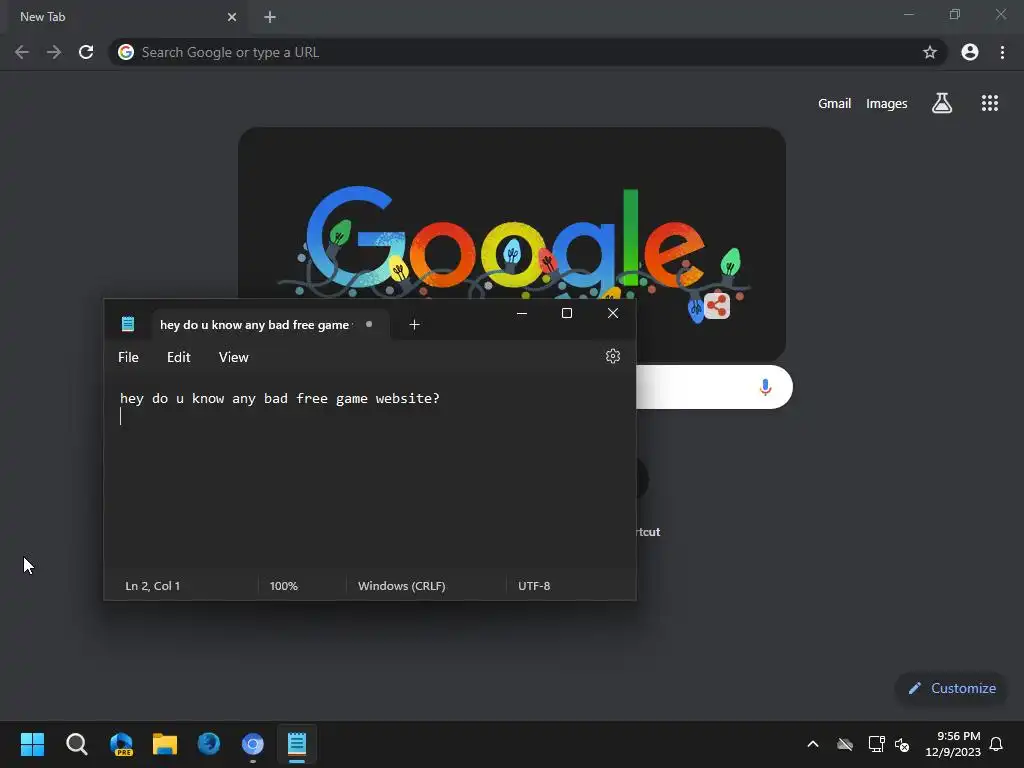Open the View menu in Notepad

(x=234, y=357)
